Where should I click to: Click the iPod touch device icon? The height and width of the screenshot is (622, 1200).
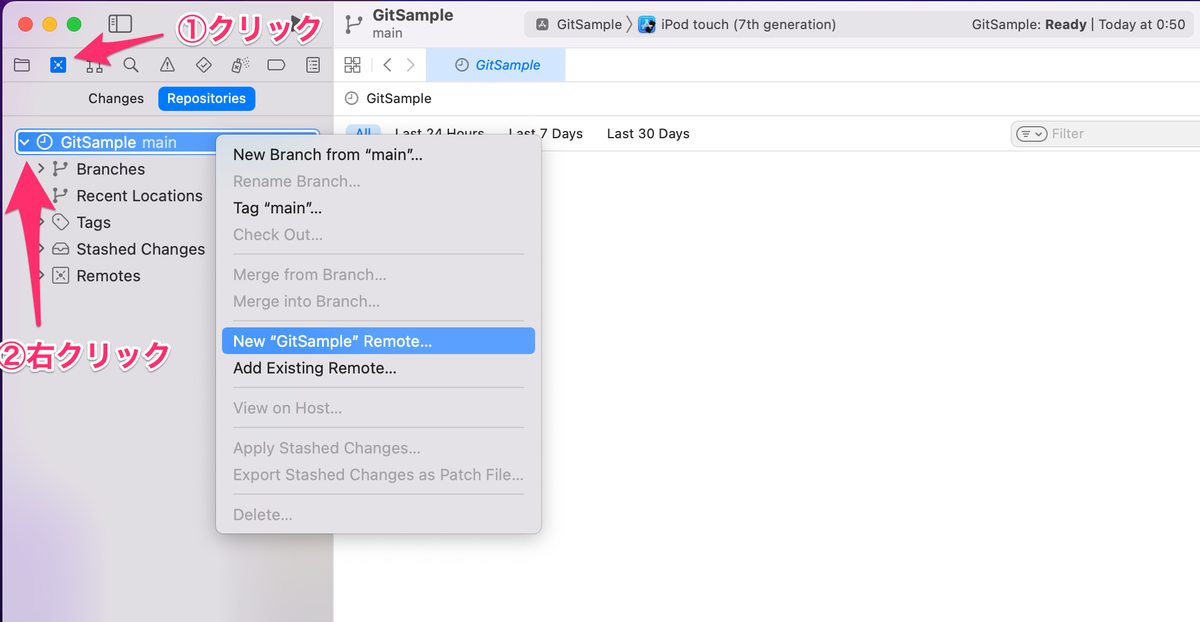tap(647, 24)
